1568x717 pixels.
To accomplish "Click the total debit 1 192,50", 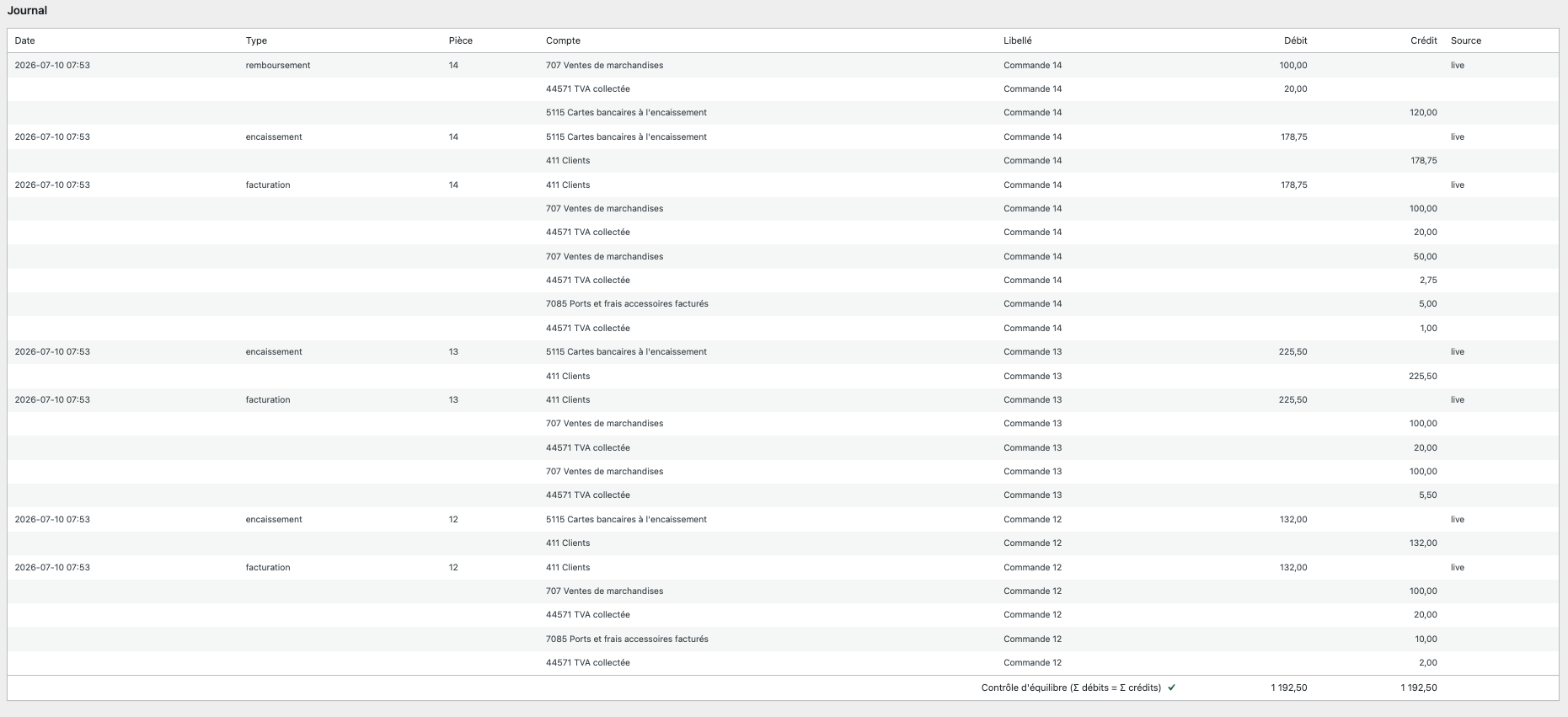I will [x=1289, y=688].
